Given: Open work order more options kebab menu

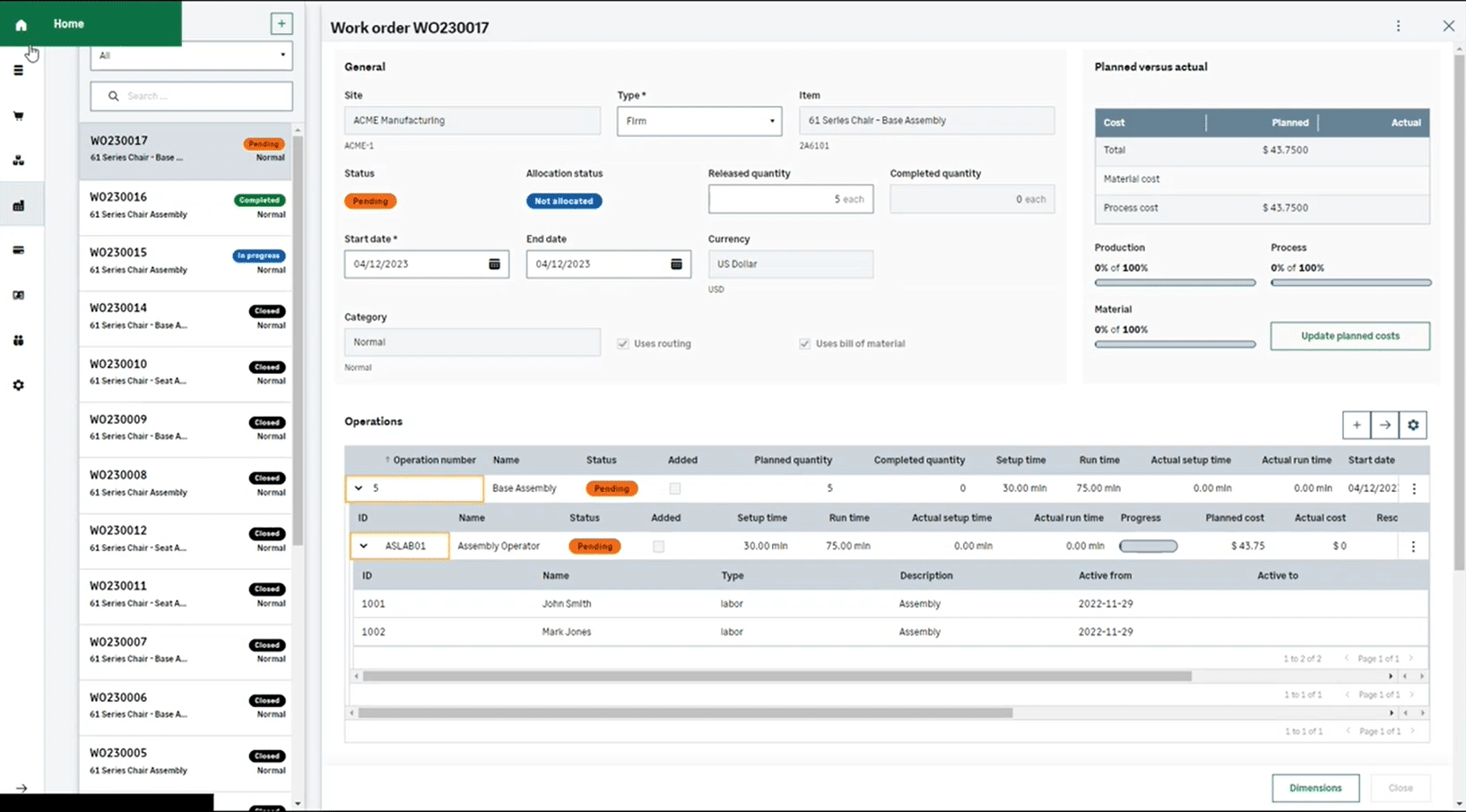Looking at the screenshot, I should [1398, 26].
